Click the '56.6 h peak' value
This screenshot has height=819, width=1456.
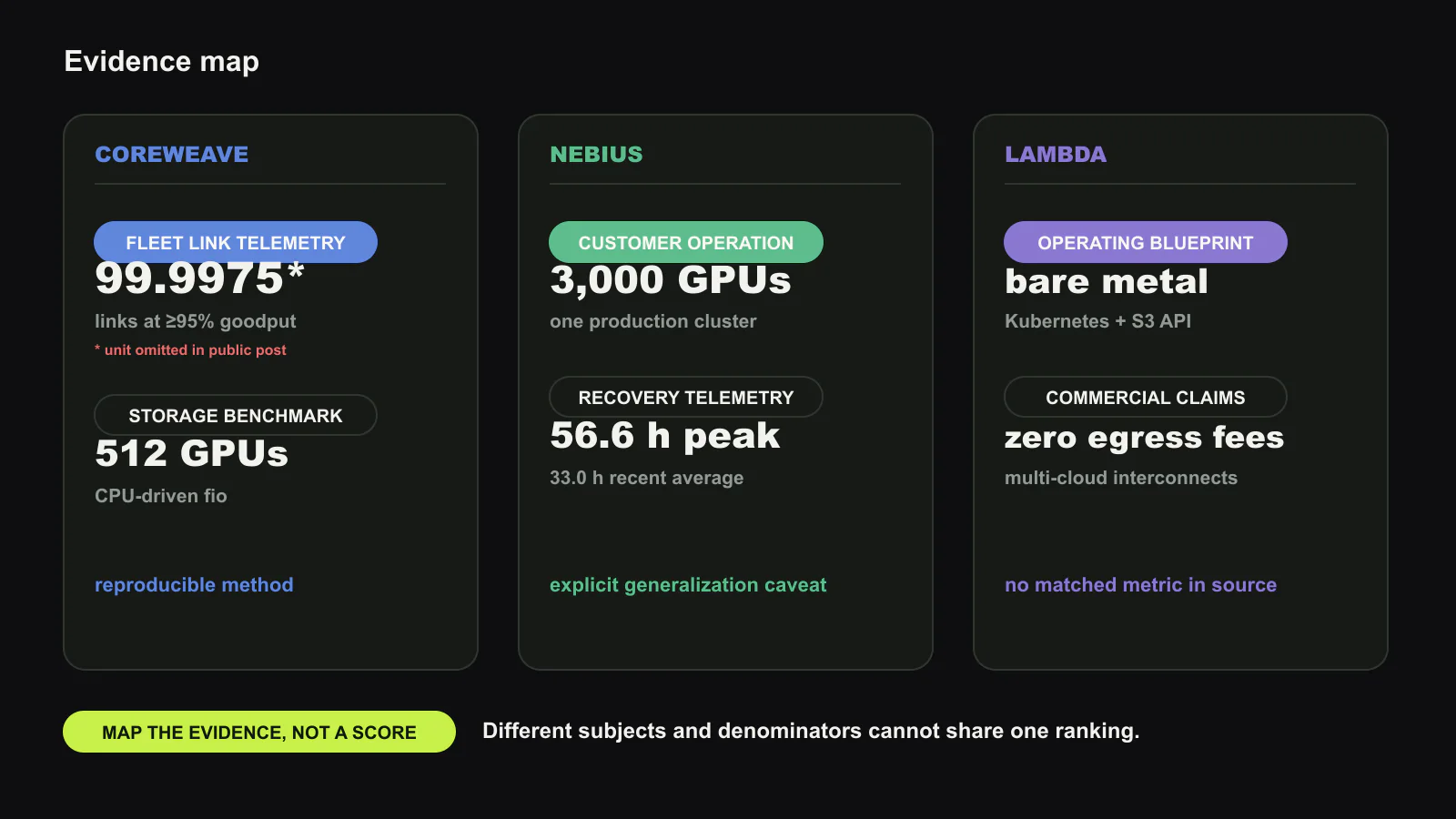pyautogui.click(x=665, y=436)
